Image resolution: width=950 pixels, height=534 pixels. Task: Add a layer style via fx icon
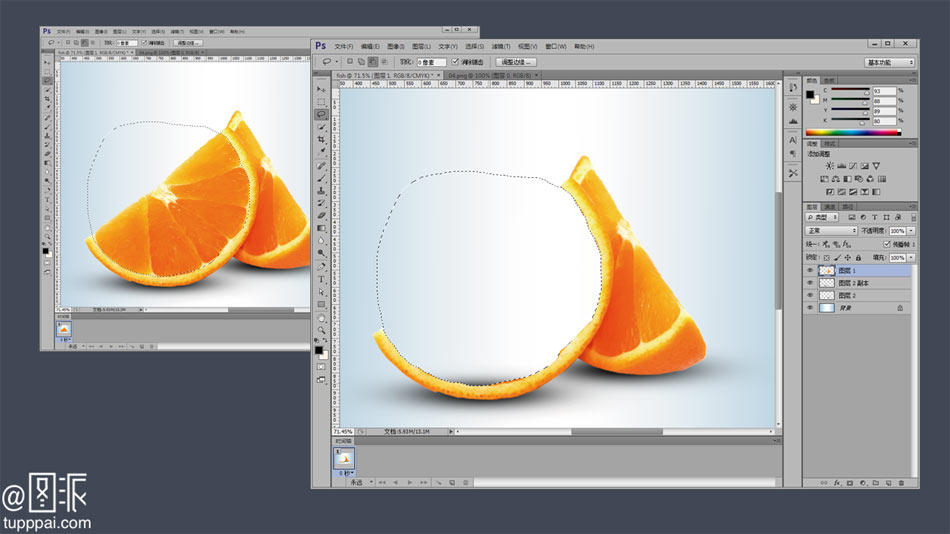[836, 482]
